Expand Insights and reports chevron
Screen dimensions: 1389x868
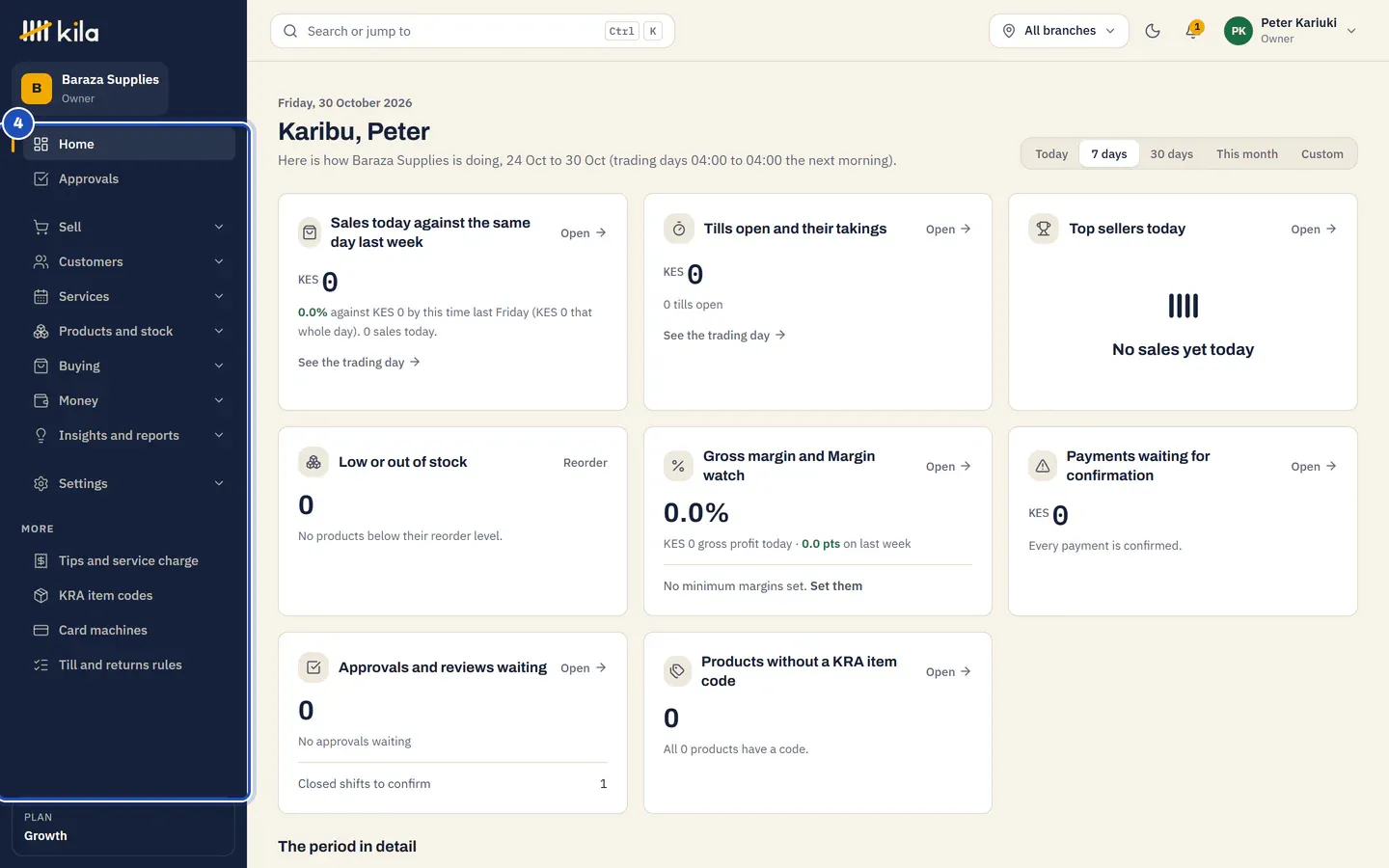tap(219, 435)
